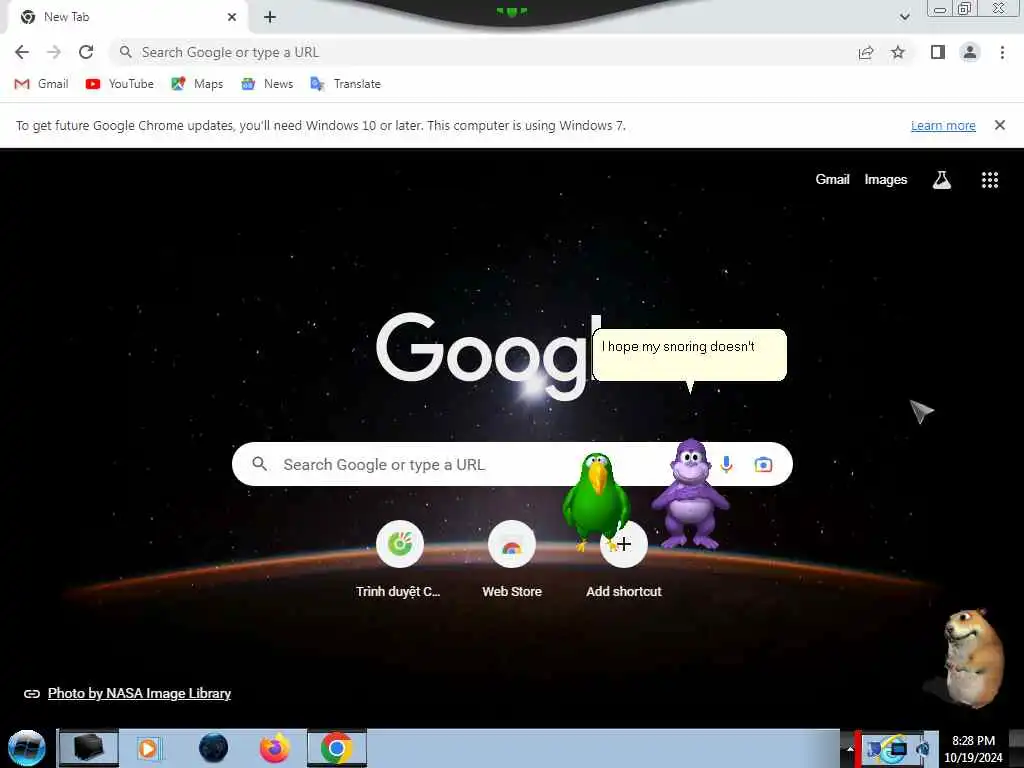The height and width of the screenshot is (768, 1024).
Task: Open the Images link on the Google page
Action: tap(886, 180)
